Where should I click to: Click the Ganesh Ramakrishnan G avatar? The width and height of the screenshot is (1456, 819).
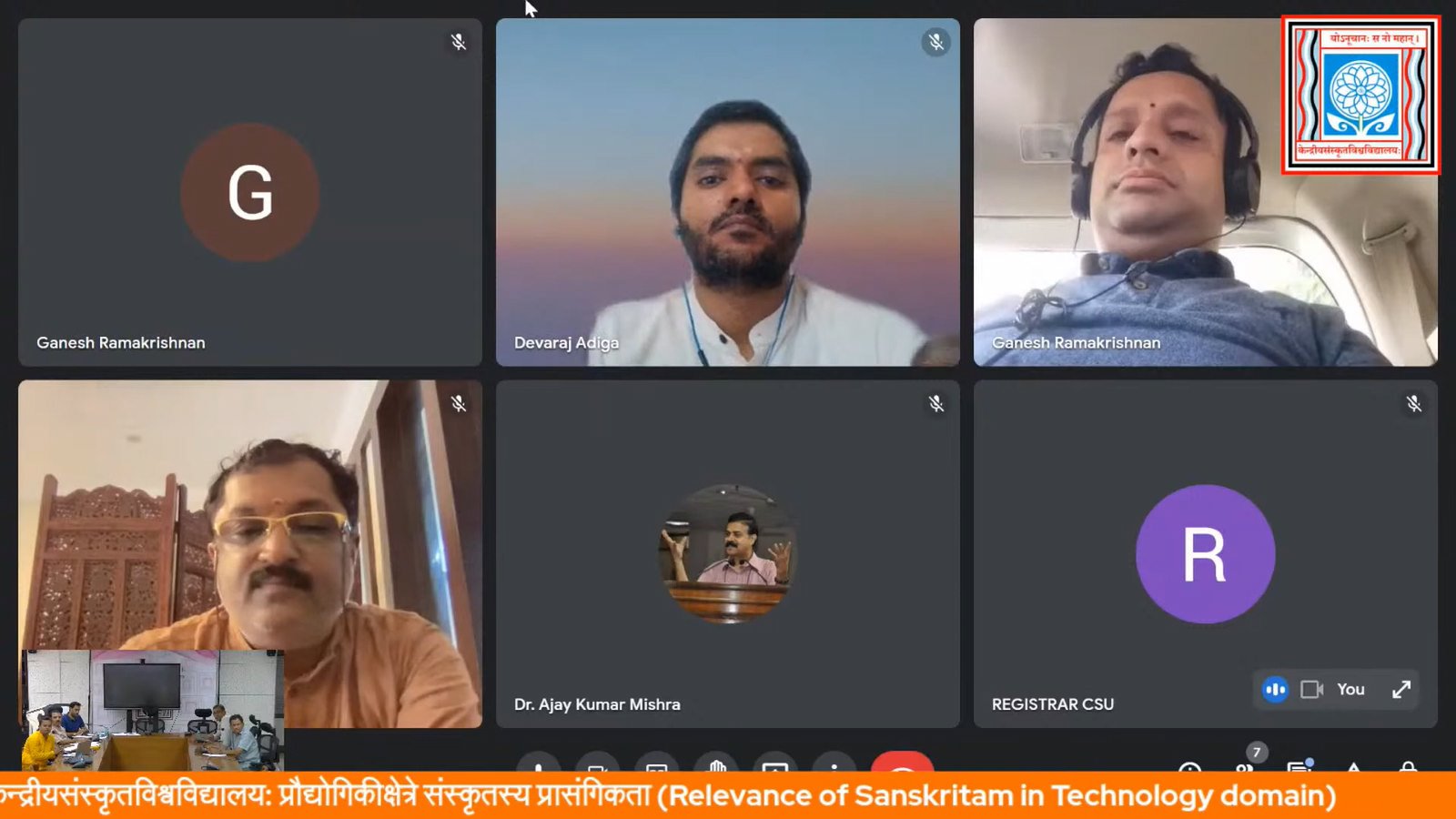[250, 192]
